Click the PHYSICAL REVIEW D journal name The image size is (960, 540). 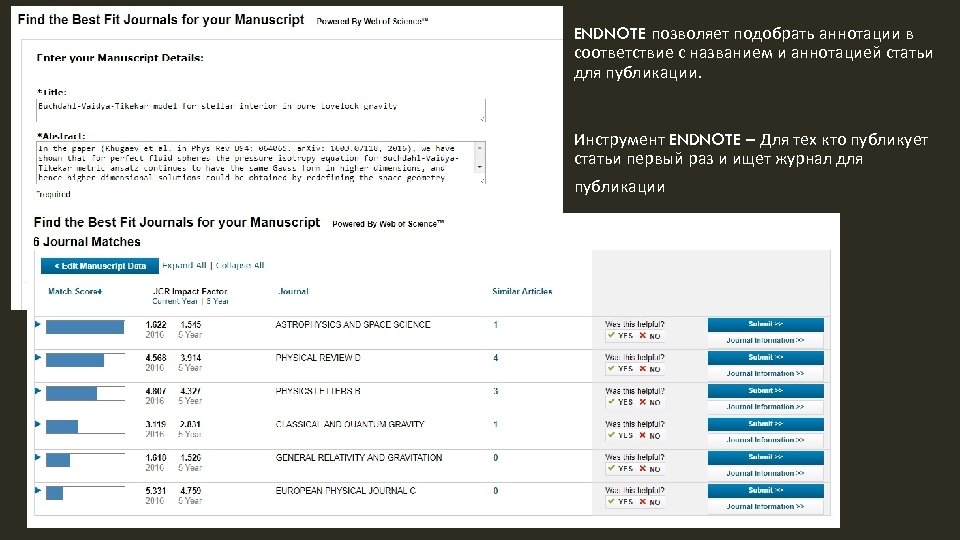(x=318, y=358)
